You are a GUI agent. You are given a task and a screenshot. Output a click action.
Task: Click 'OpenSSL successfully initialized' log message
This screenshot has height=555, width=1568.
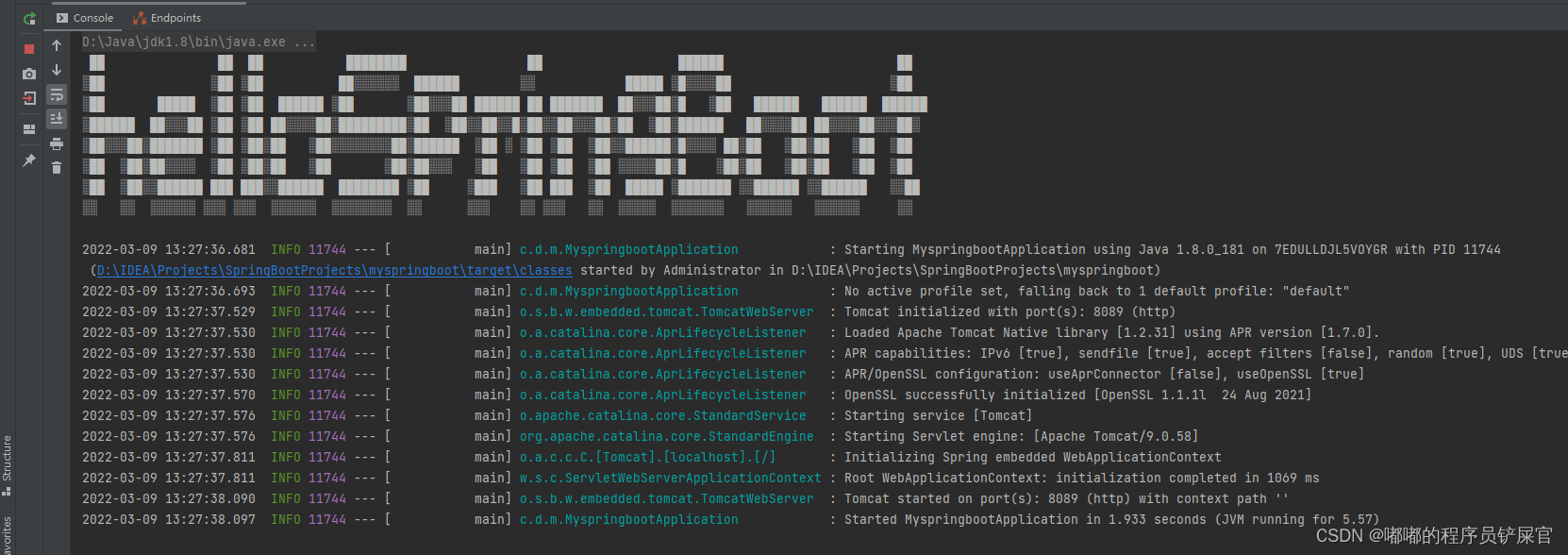pyautogui.click(x=1077, y=395)
